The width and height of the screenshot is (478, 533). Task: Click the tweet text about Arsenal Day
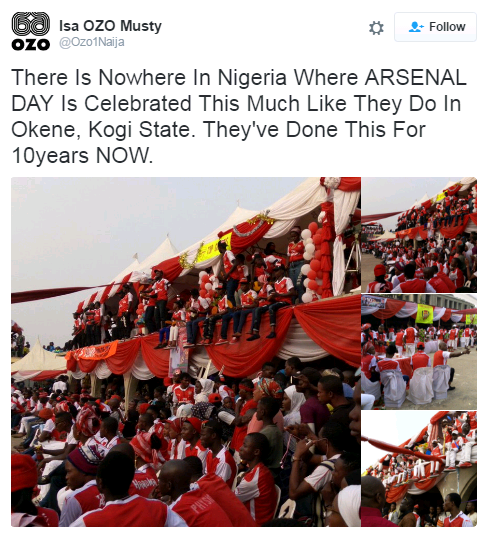tap(238, 116)
